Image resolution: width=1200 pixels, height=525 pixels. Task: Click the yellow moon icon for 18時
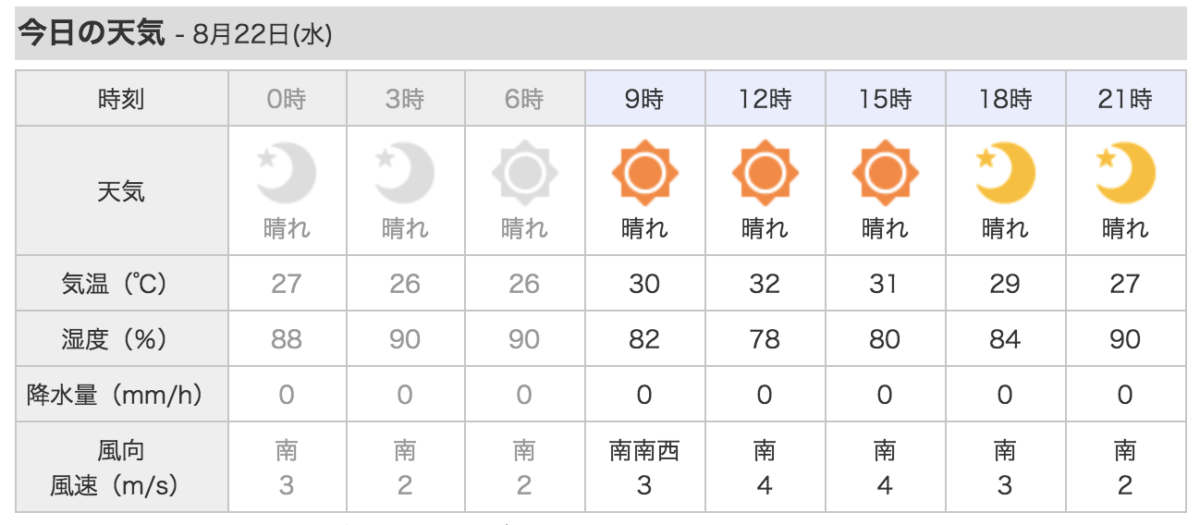coord(1005,174)
